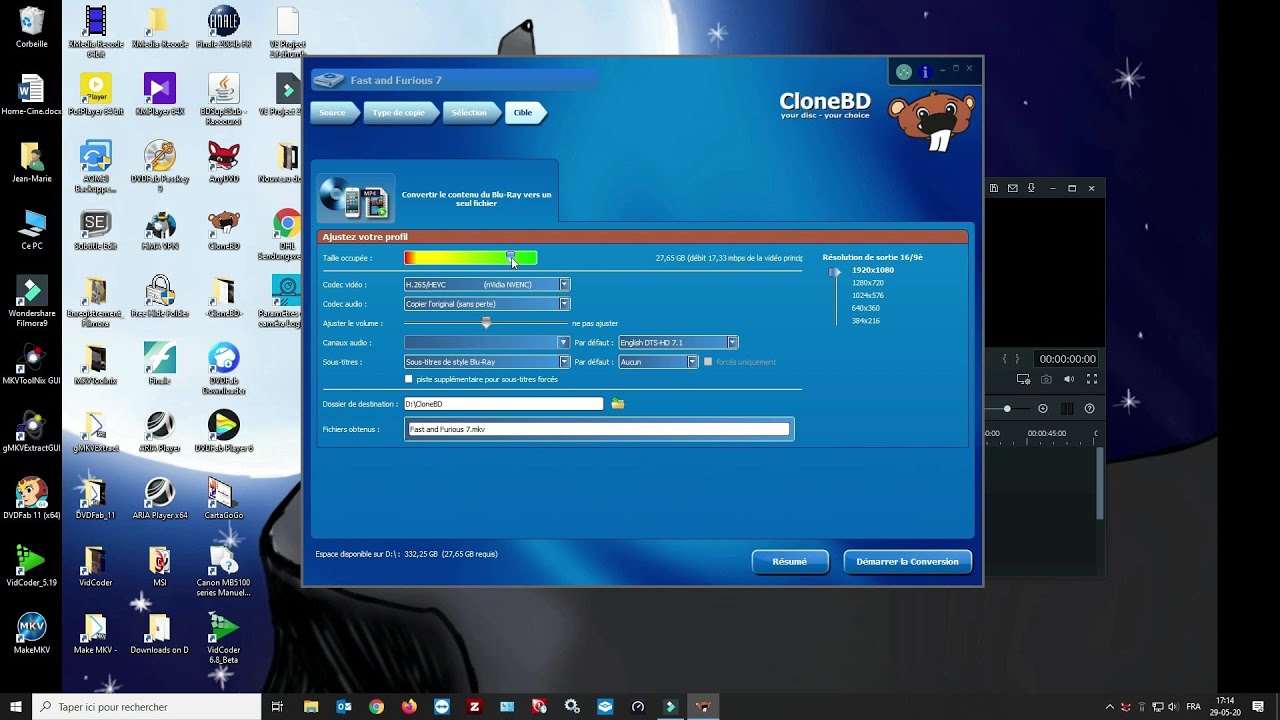Click the Résumé button

click(790, 562)
